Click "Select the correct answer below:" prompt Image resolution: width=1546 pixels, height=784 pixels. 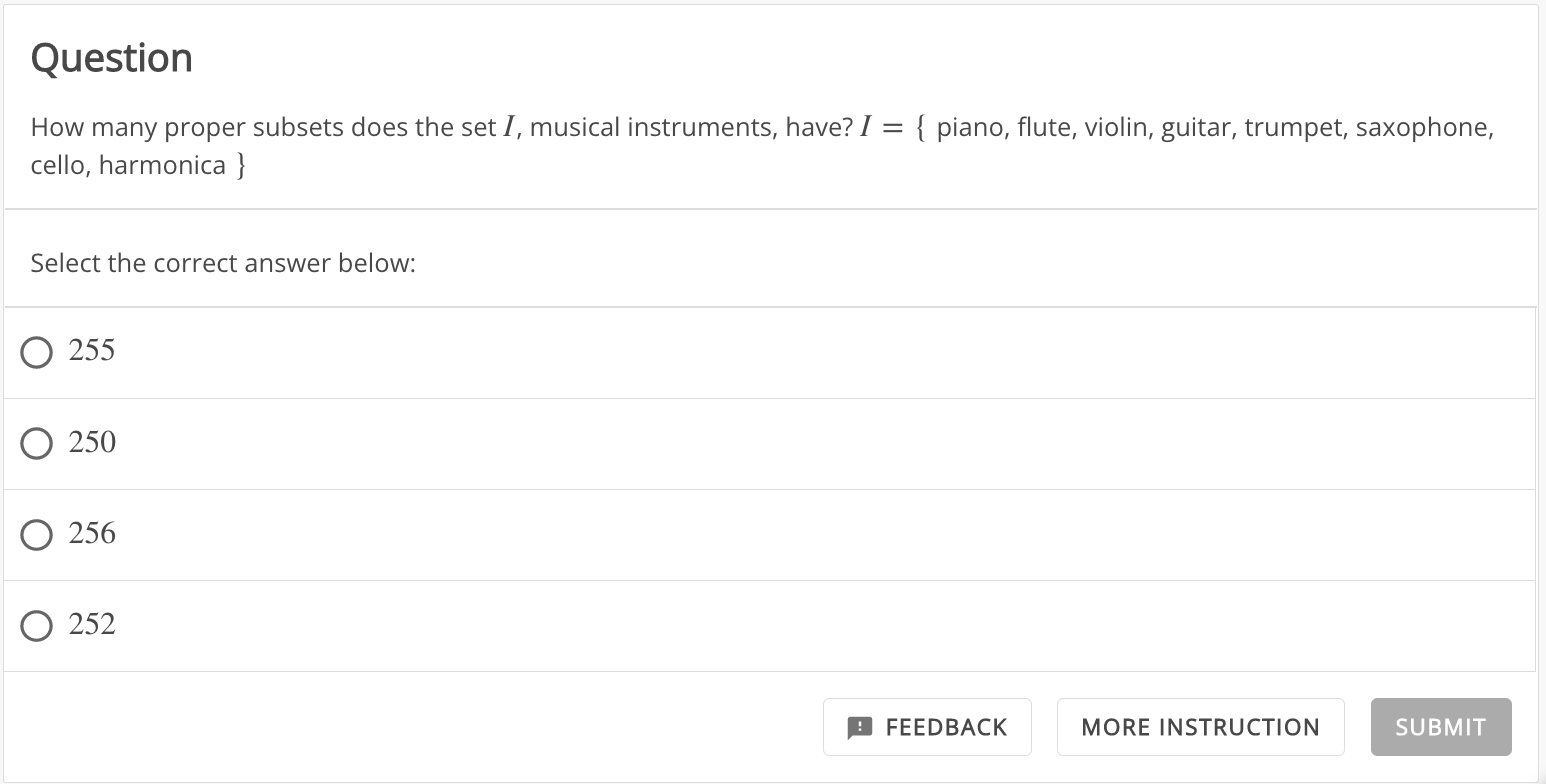[x=222, y=263]
